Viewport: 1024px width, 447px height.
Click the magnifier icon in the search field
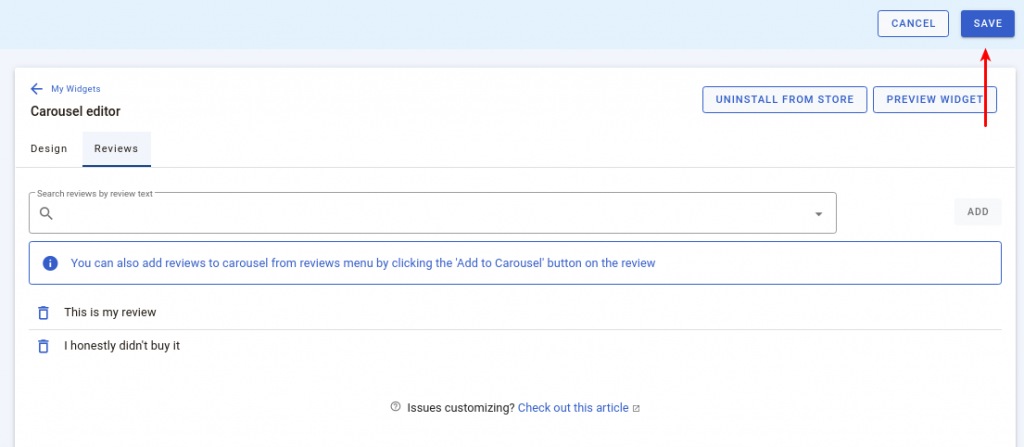click(45, 213)
